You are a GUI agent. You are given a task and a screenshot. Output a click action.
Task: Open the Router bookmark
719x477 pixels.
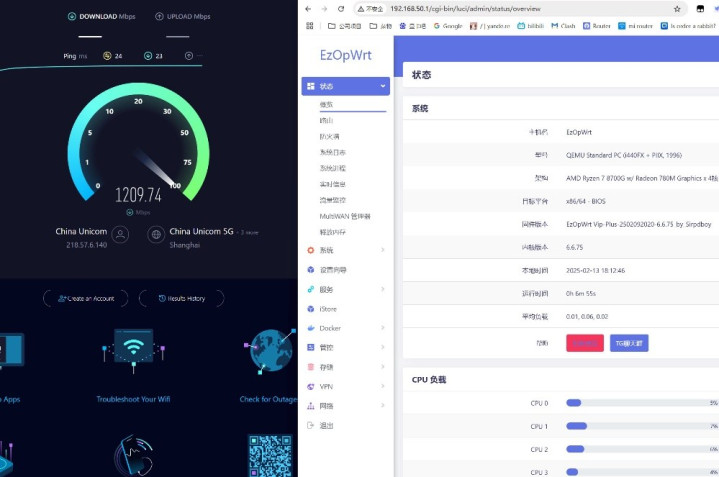click(597, 26)
